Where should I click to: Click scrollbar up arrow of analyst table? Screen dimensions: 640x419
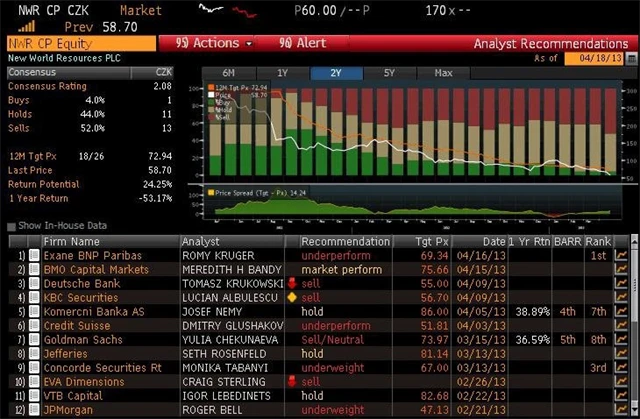[633, 242]
